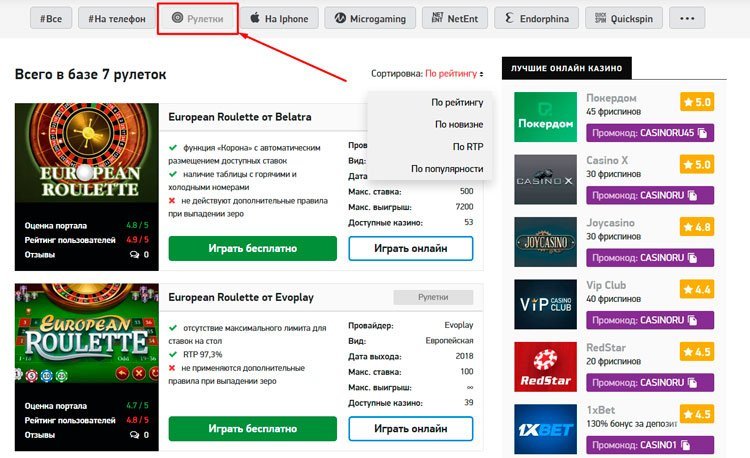Choose По RTP sort option
Viewport: 750px width, 458px height.
coord(468,147)
